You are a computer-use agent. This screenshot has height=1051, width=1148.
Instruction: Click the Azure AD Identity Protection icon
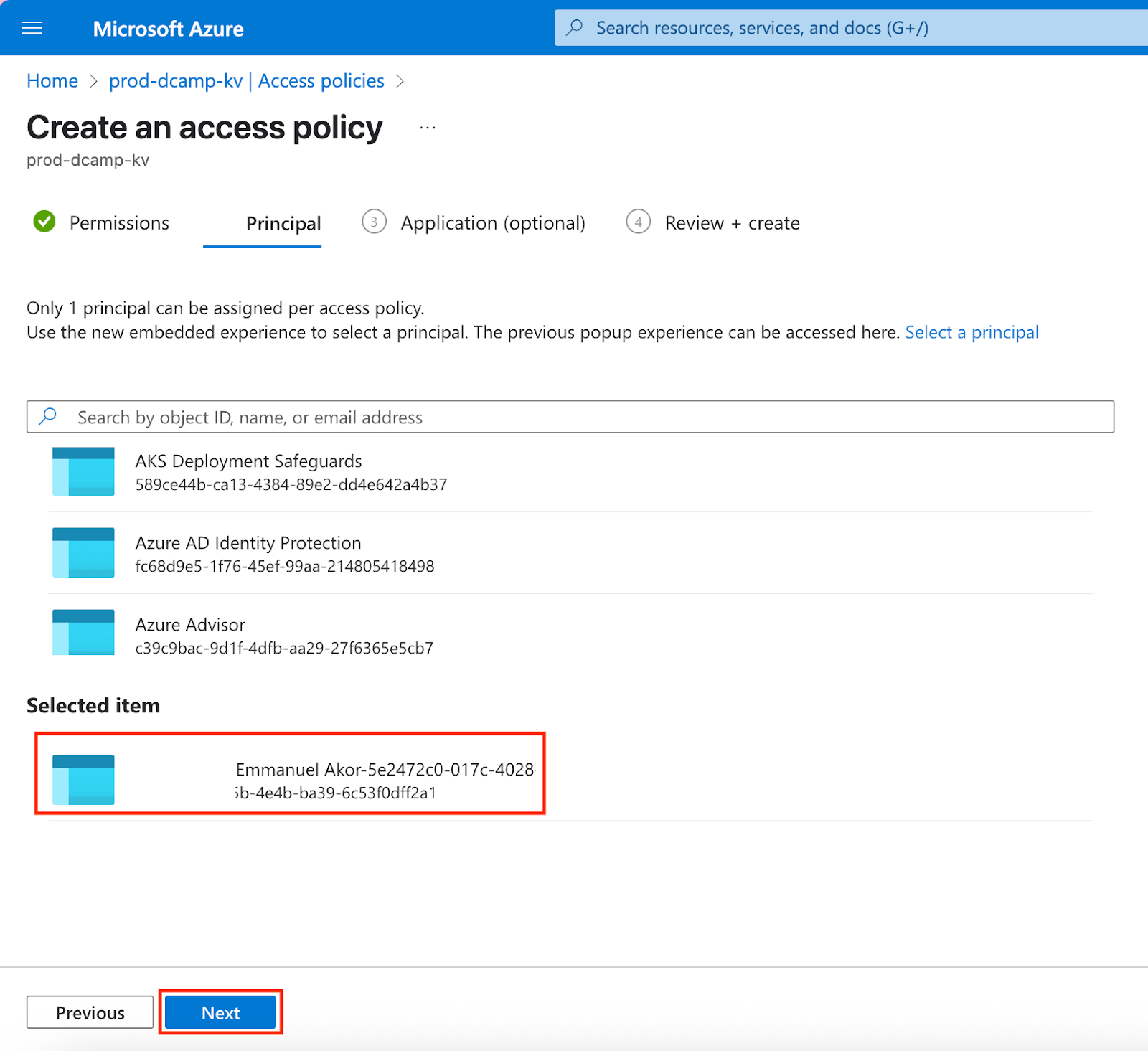(x=83, y=553)
